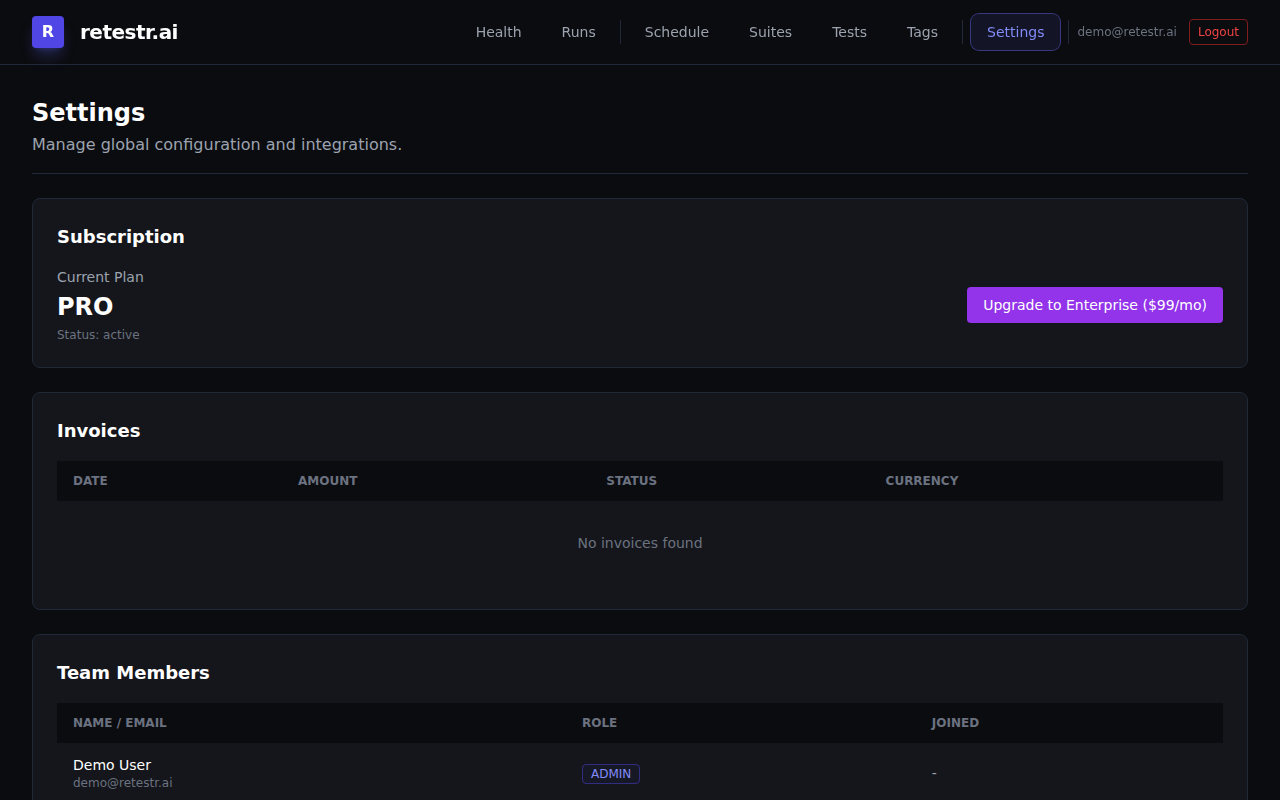Image resolution: width=1280 pixels, height=800 pixels.
Task: Click the AMOUNT column header
Action: pyautogui.click(x=328, y=480)
